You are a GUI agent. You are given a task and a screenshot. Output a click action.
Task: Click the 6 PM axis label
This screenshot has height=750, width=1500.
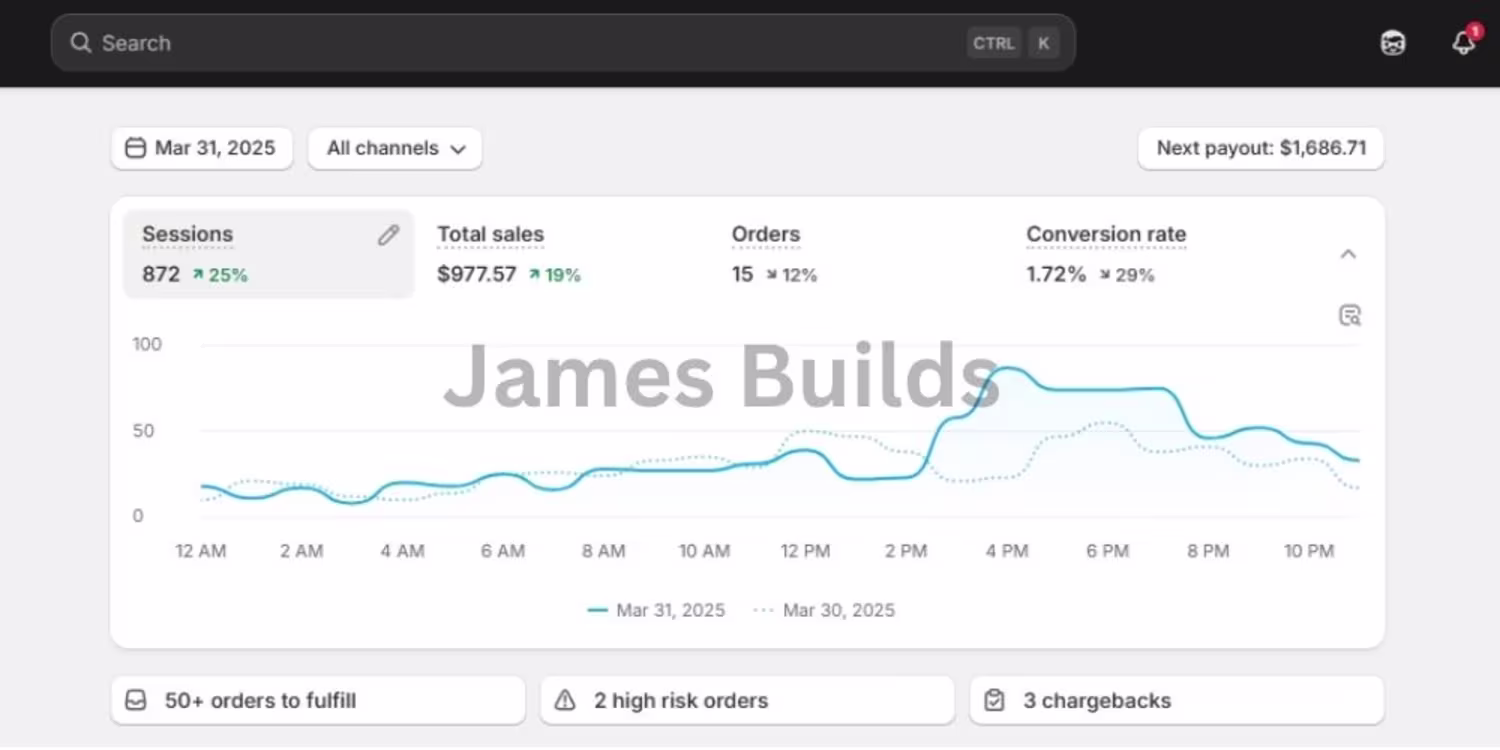coord(1108,551)
